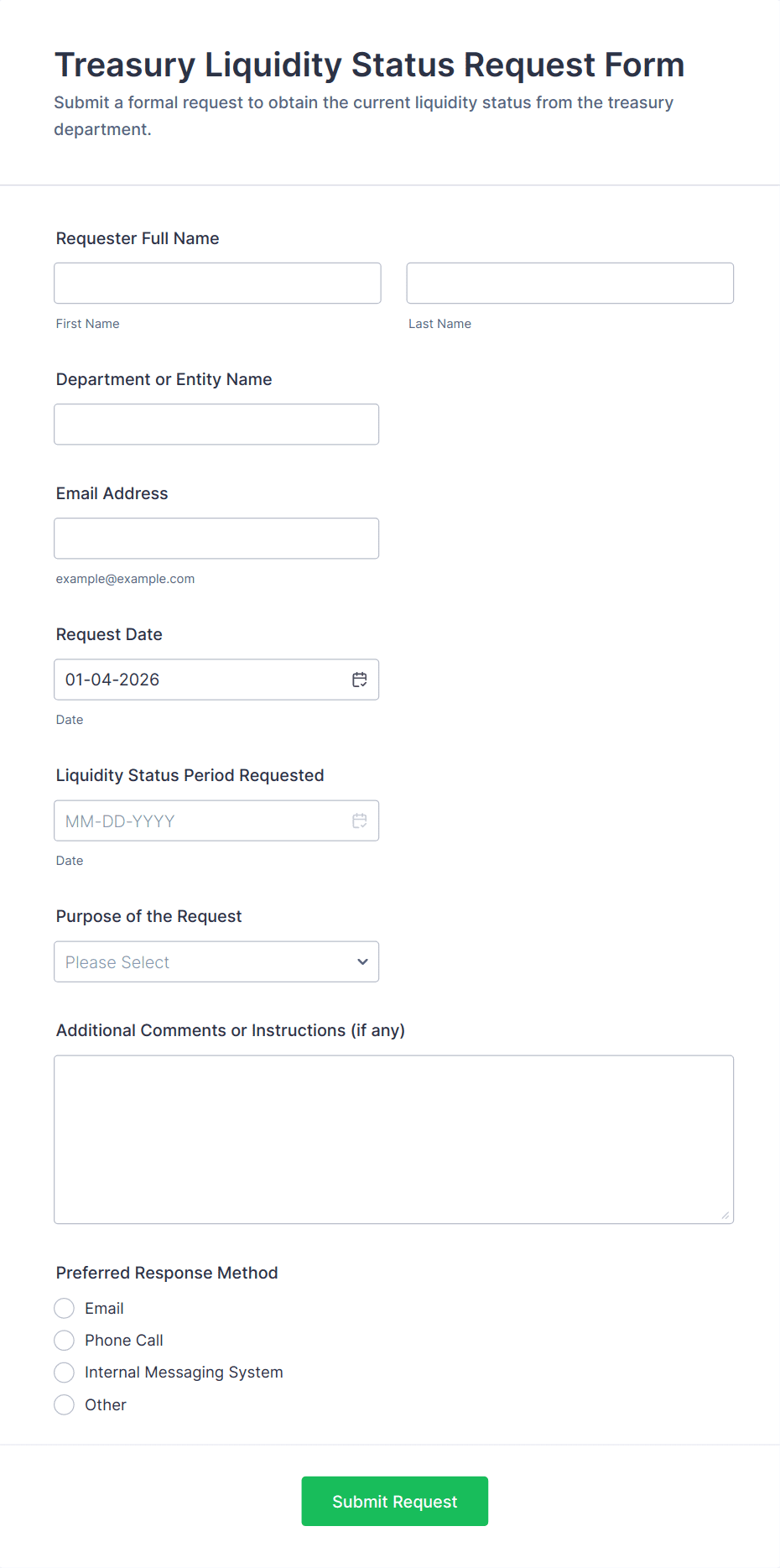Focus the Last Name input field
780x1568 pixels.
click(x=569, y=283)
